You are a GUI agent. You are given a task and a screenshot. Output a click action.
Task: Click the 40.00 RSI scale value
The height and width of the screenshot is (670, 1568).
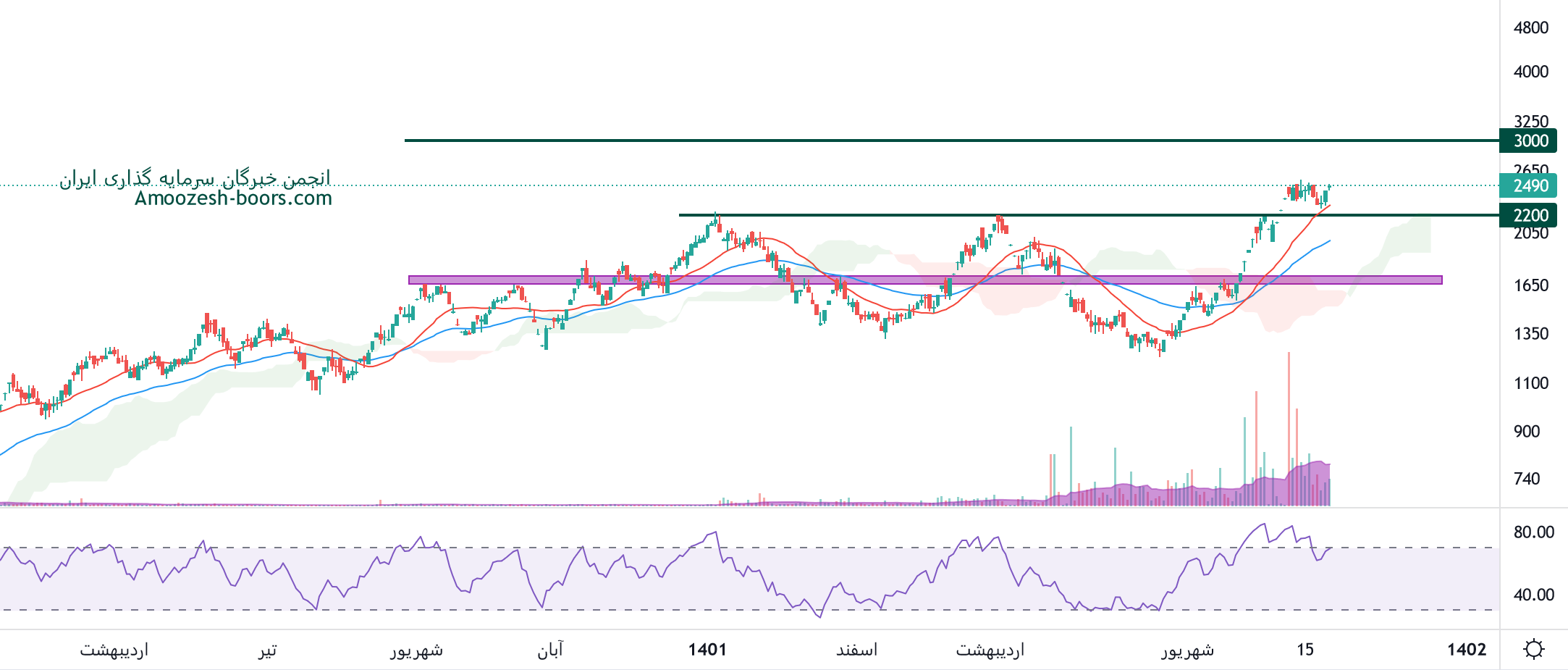pos(1533,595)
